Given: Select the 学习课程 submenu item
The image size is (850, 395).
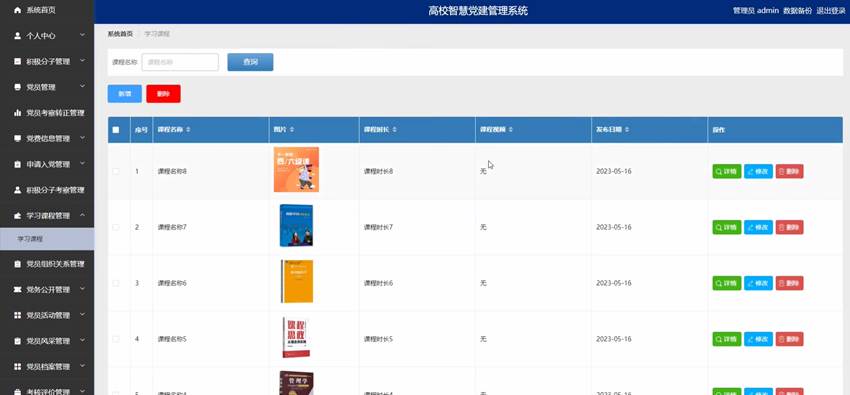Looking at the screenshot, I should (47, 239).
